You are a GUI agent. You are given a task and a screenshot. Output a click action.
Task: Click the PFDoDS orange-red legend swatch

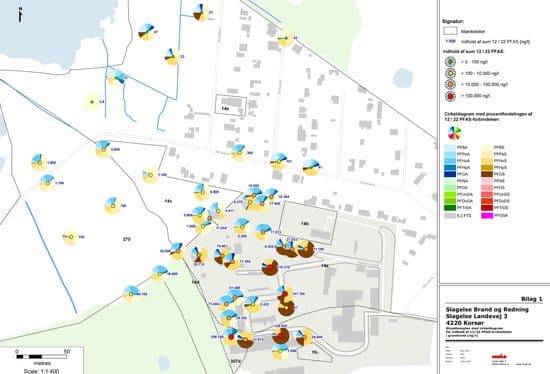pyautogui.click(x=488, y=201)
